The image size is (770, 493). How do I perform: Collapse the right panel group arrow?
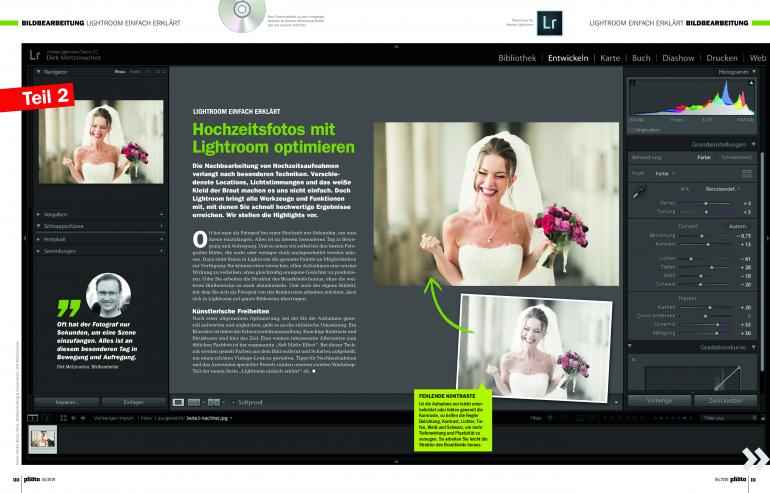[x=767, y=238]
